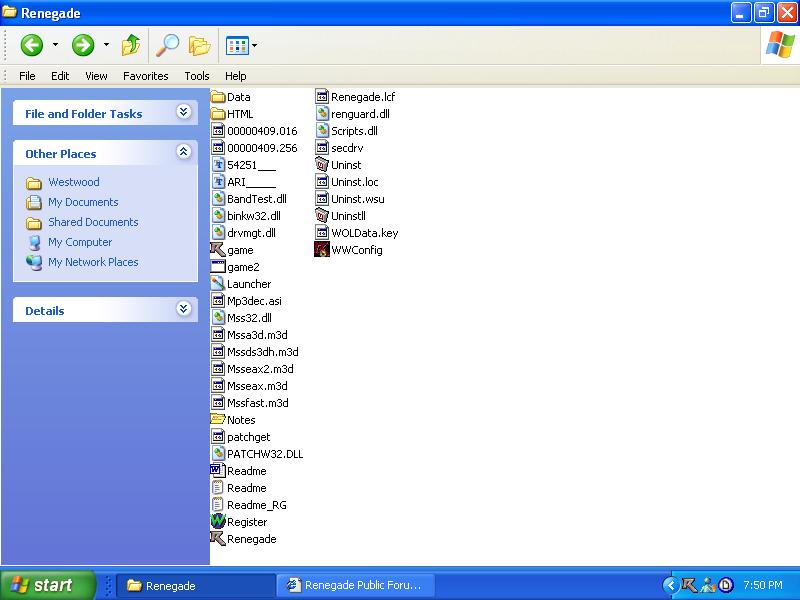
Task: Select the Register program icon
Action: (x=218, y=522)
